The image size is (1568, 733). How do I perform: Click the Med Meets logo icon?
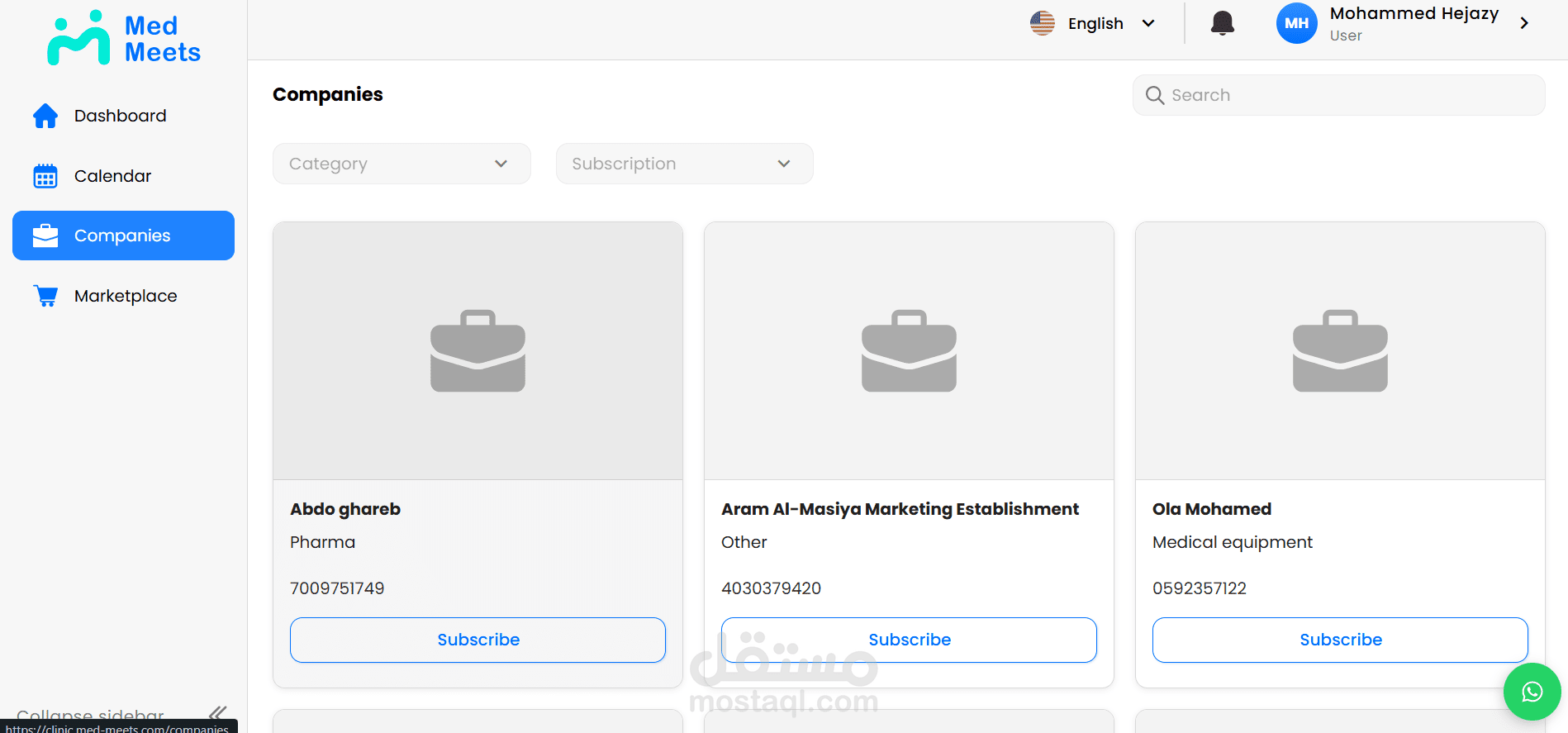[78, 38]
